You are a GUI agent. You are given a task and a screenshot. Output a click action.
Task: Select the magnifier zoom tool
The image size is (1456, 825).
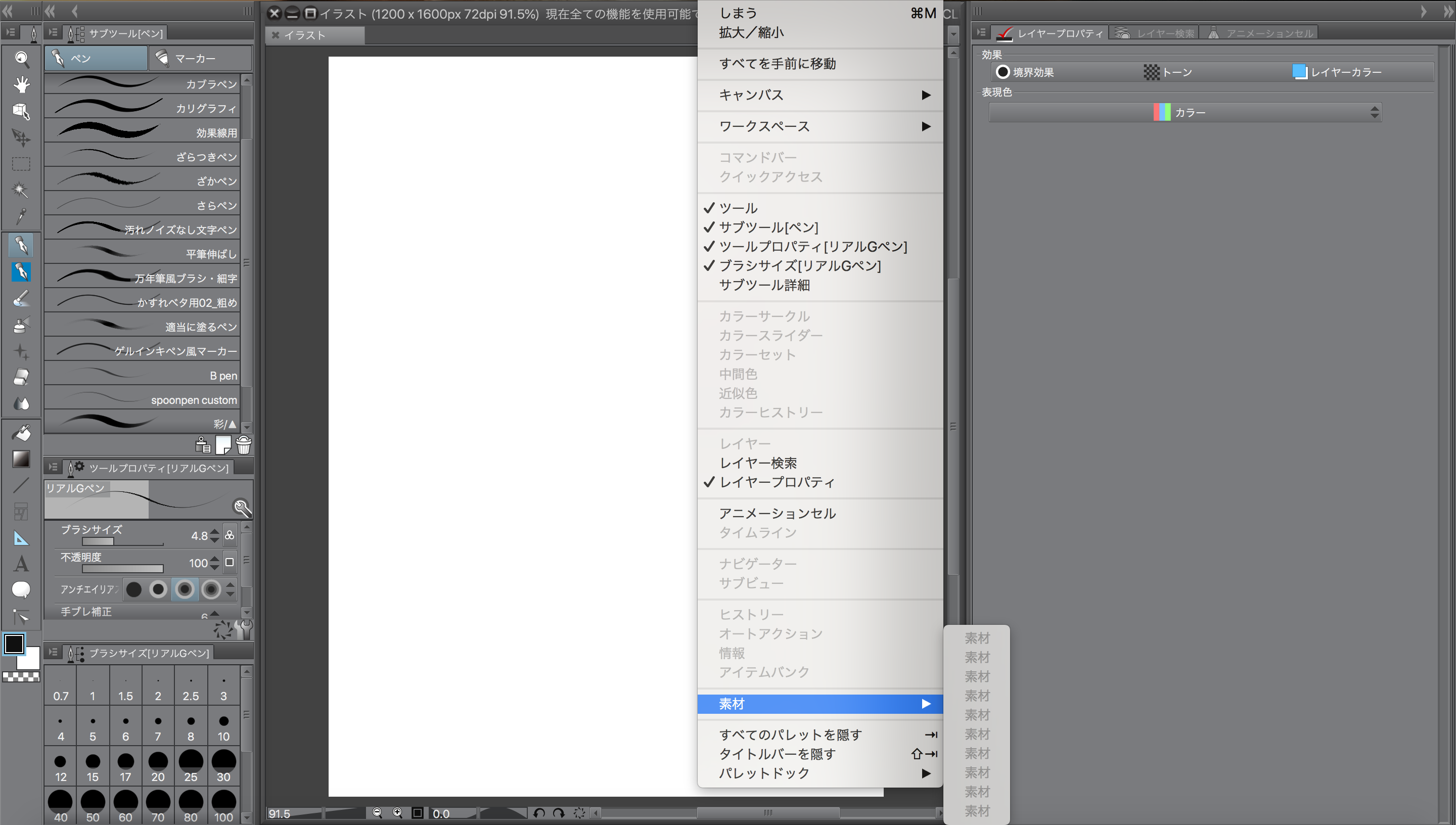point(22,58)
